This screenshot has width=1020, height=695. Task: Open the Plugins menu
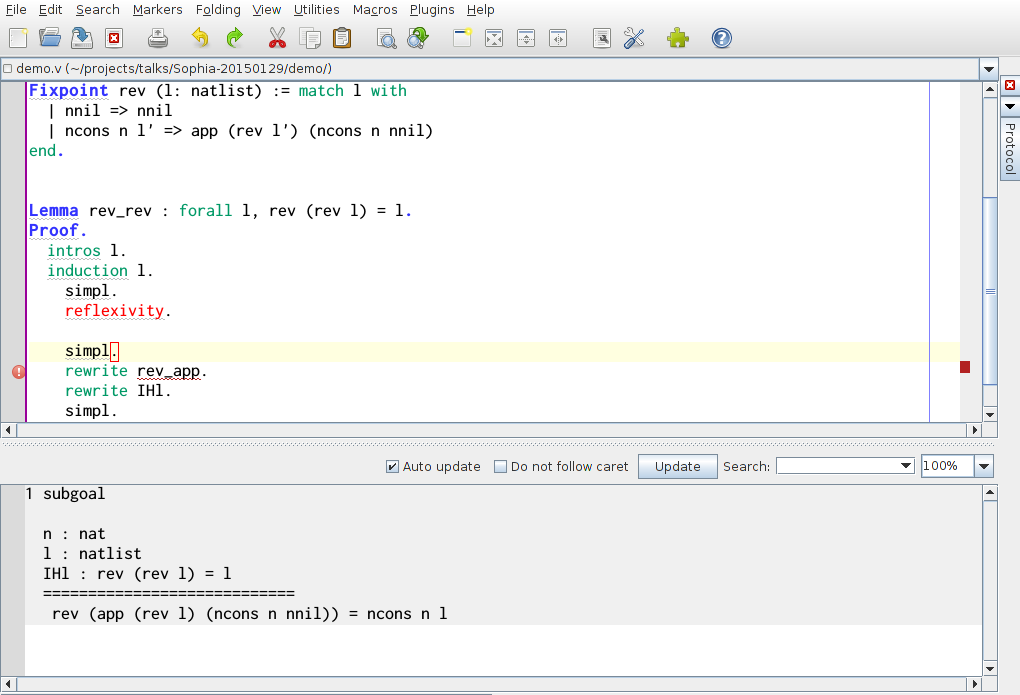coord(432,9)
